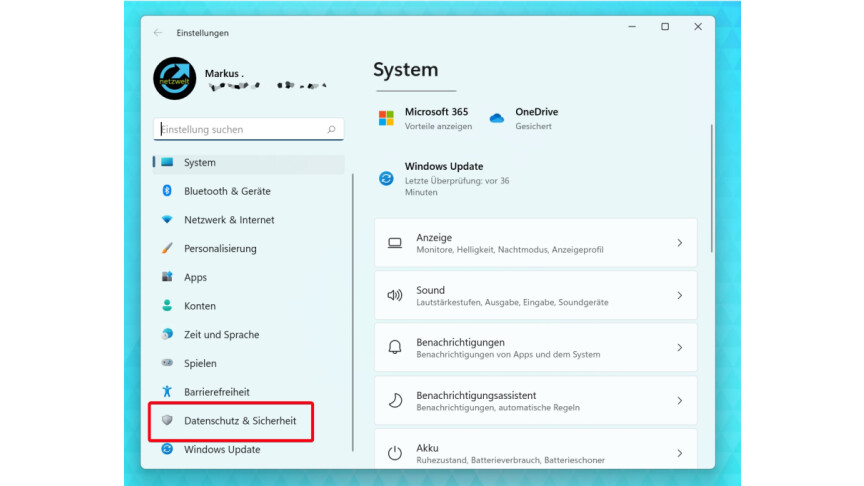Click the Bluetooth icon in sidebar
Image resolution: width=864 pixels, height=486 pixels.
click(x=167, y=191)
